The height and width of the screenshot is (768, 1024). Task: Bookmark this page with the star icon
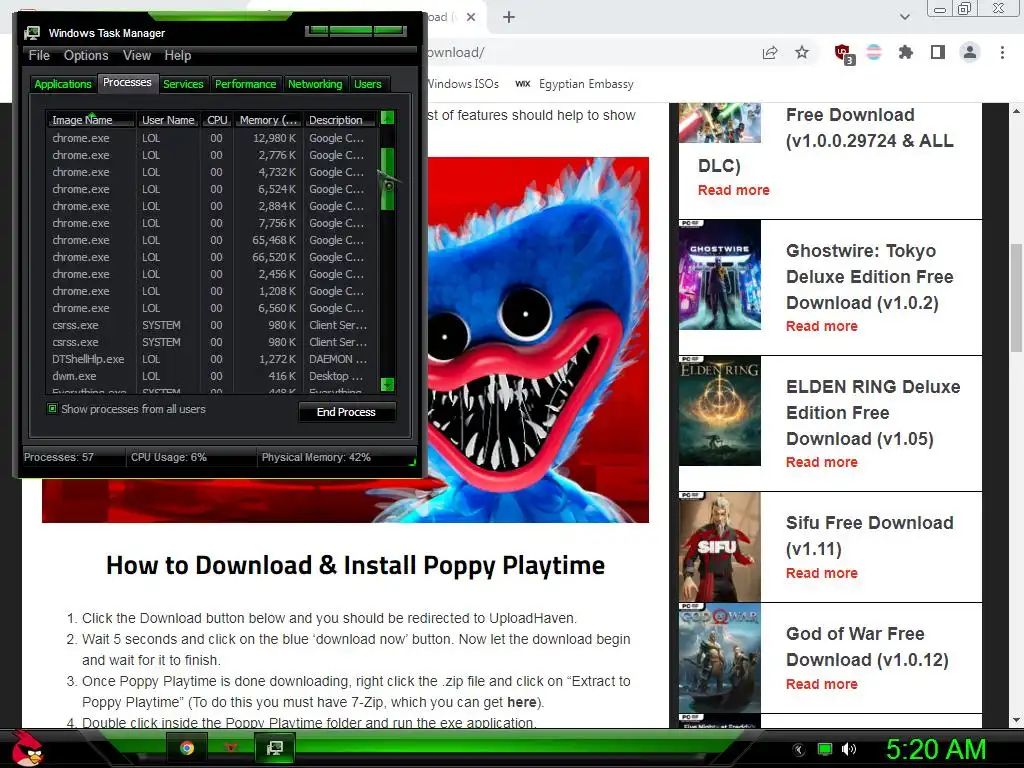(x=802, y=52)
